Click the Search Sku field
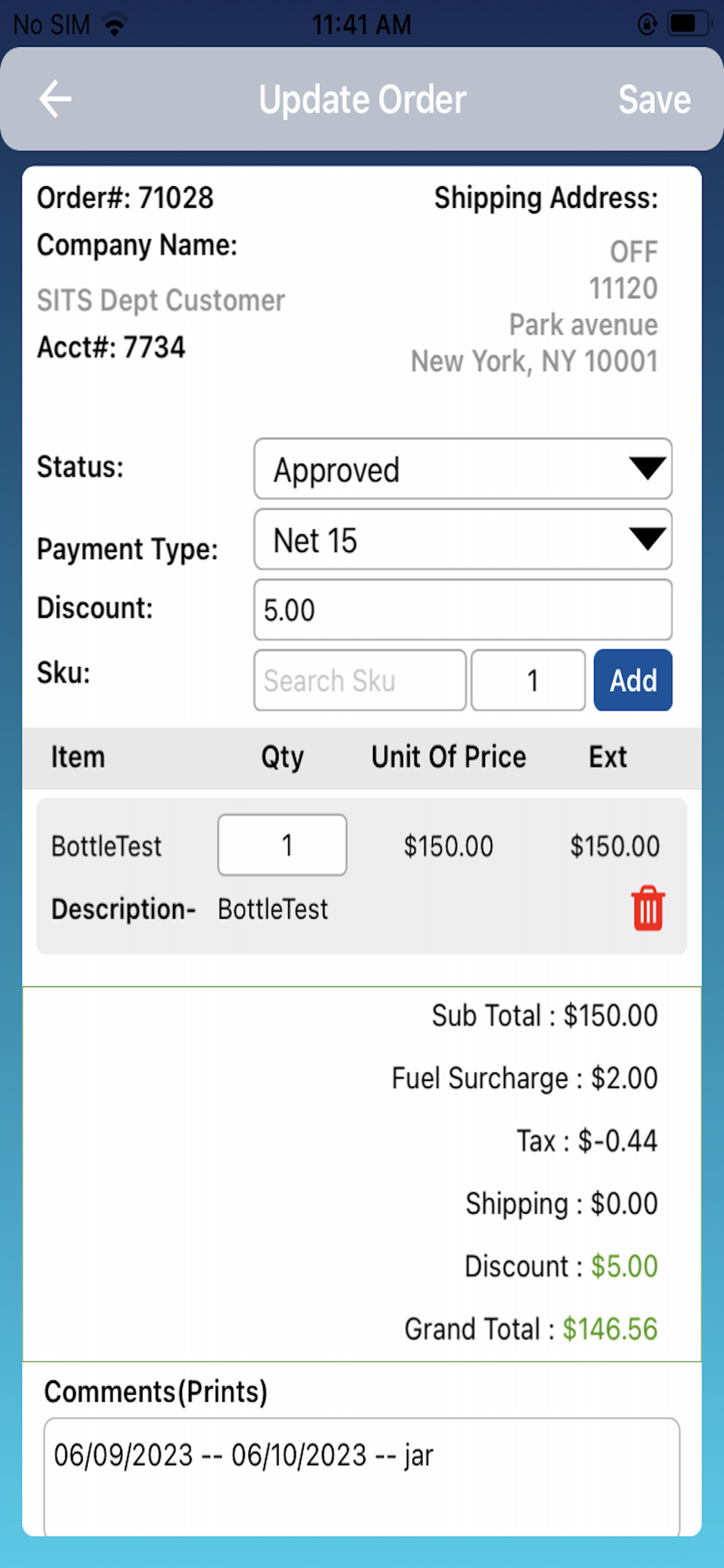724x1568 pixels. [360, 681]
